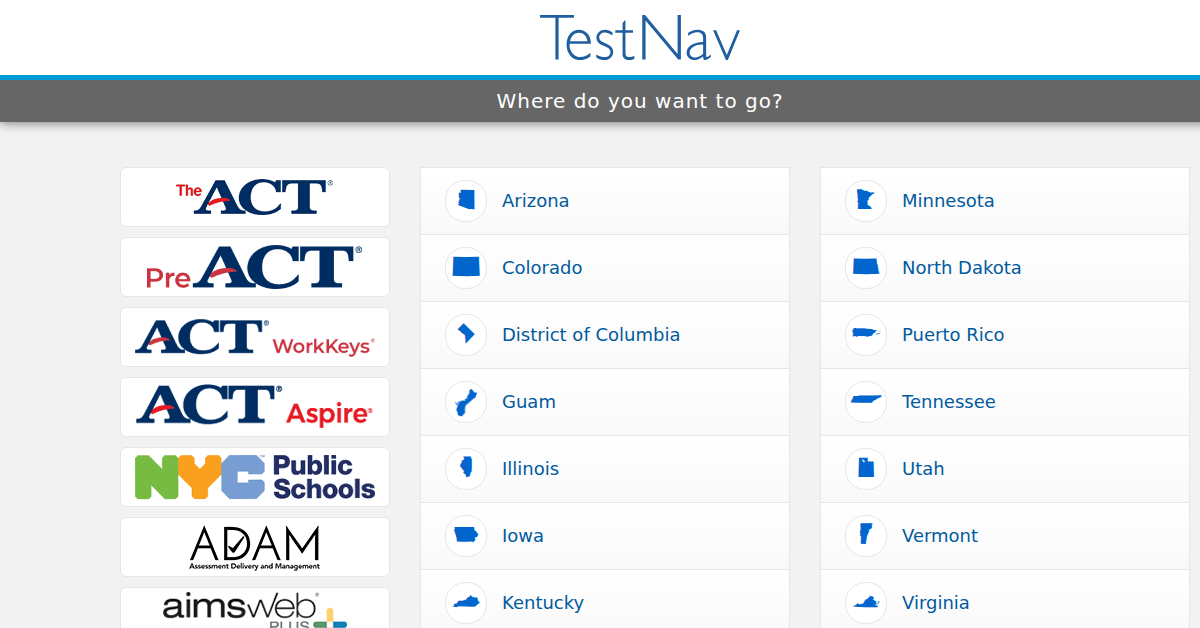The height and width of the screenshot is (628, 1200).
Task: Click the Minnesota state shape icon
Action: pyautogui.click(x=866, y=201)
